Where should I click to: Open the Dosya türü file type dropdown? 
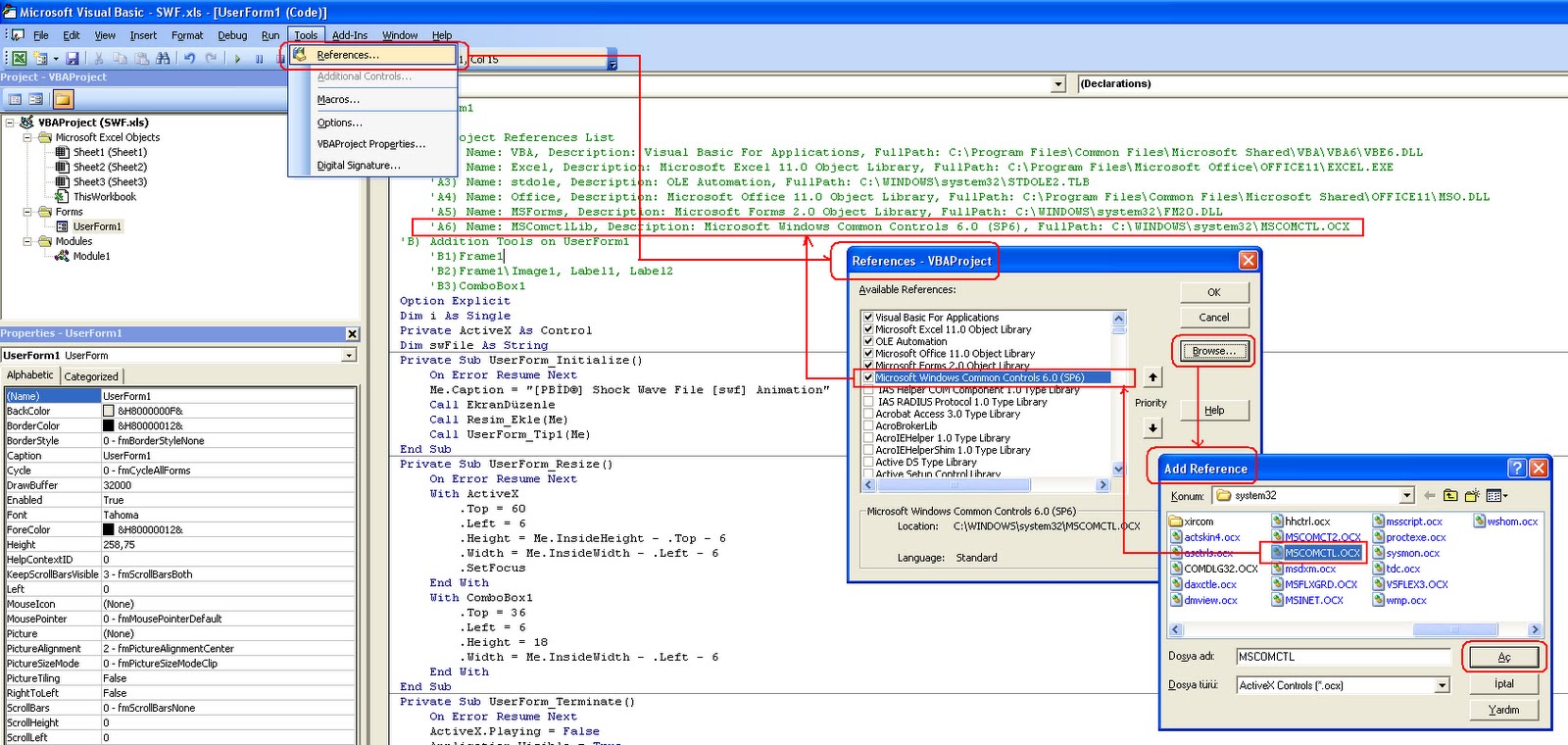coord(1443,685)
